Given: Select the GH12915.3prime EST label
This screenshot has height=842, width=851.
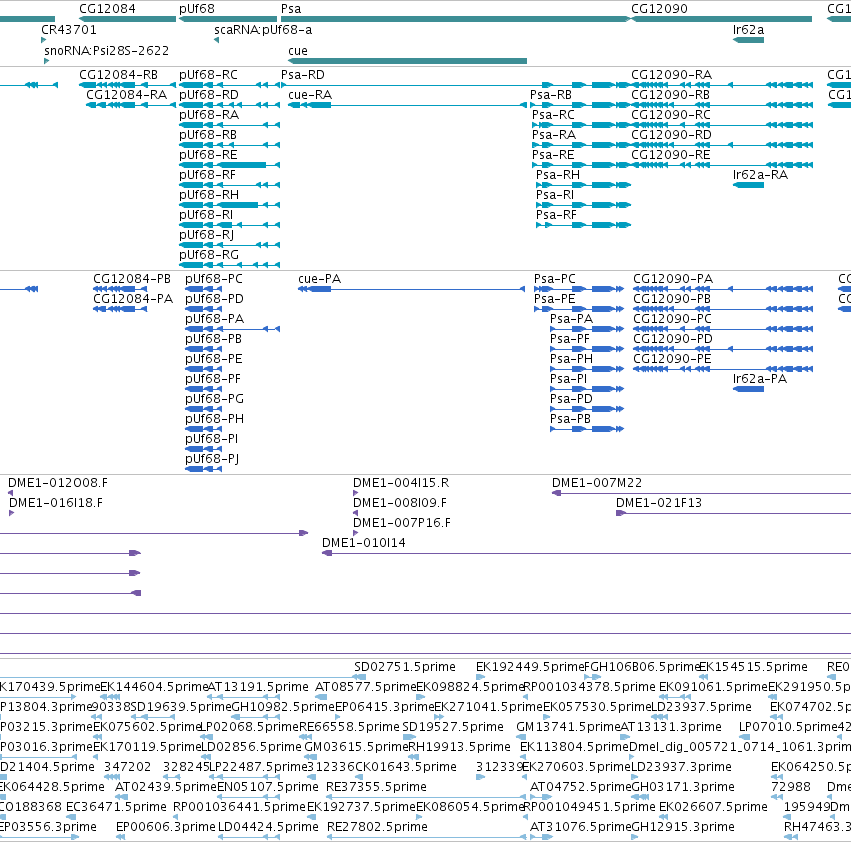Looking at the screenshot, I should pos(683,827).
